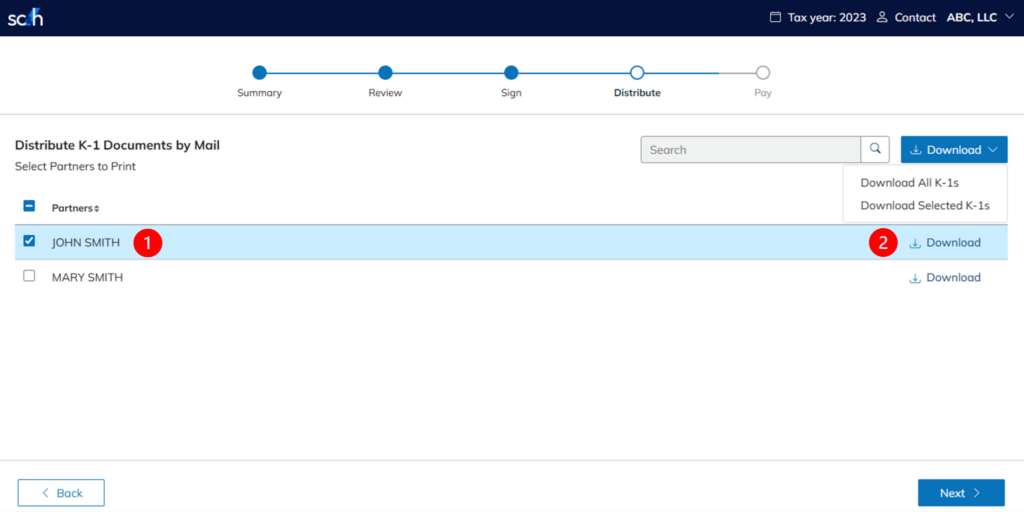The width and height of the screenshot is (1024, 512).
Task: Jump to the Review step circle
Action: click(x=385, y=72)
